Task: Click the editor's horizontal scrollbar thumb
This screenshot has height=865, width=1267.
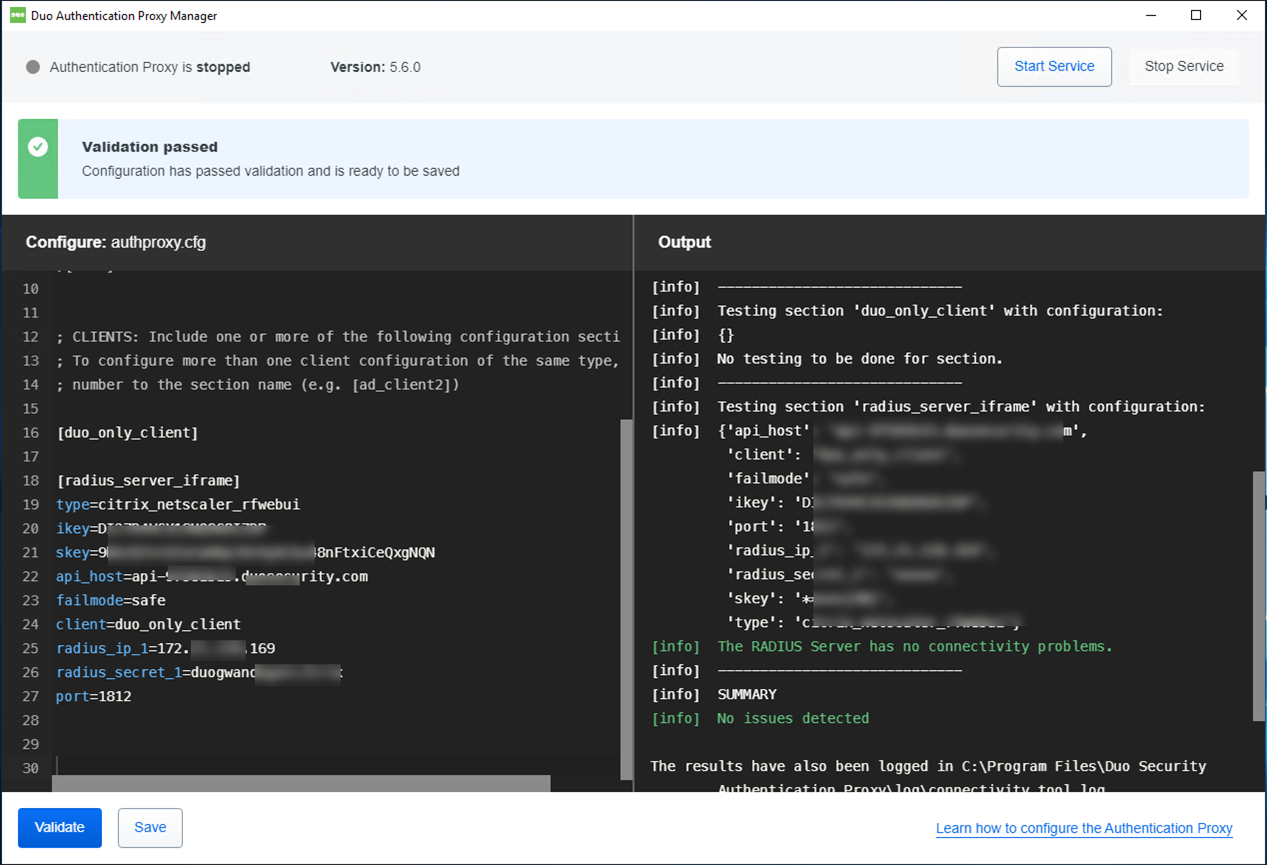Action: tap(302, 784)
